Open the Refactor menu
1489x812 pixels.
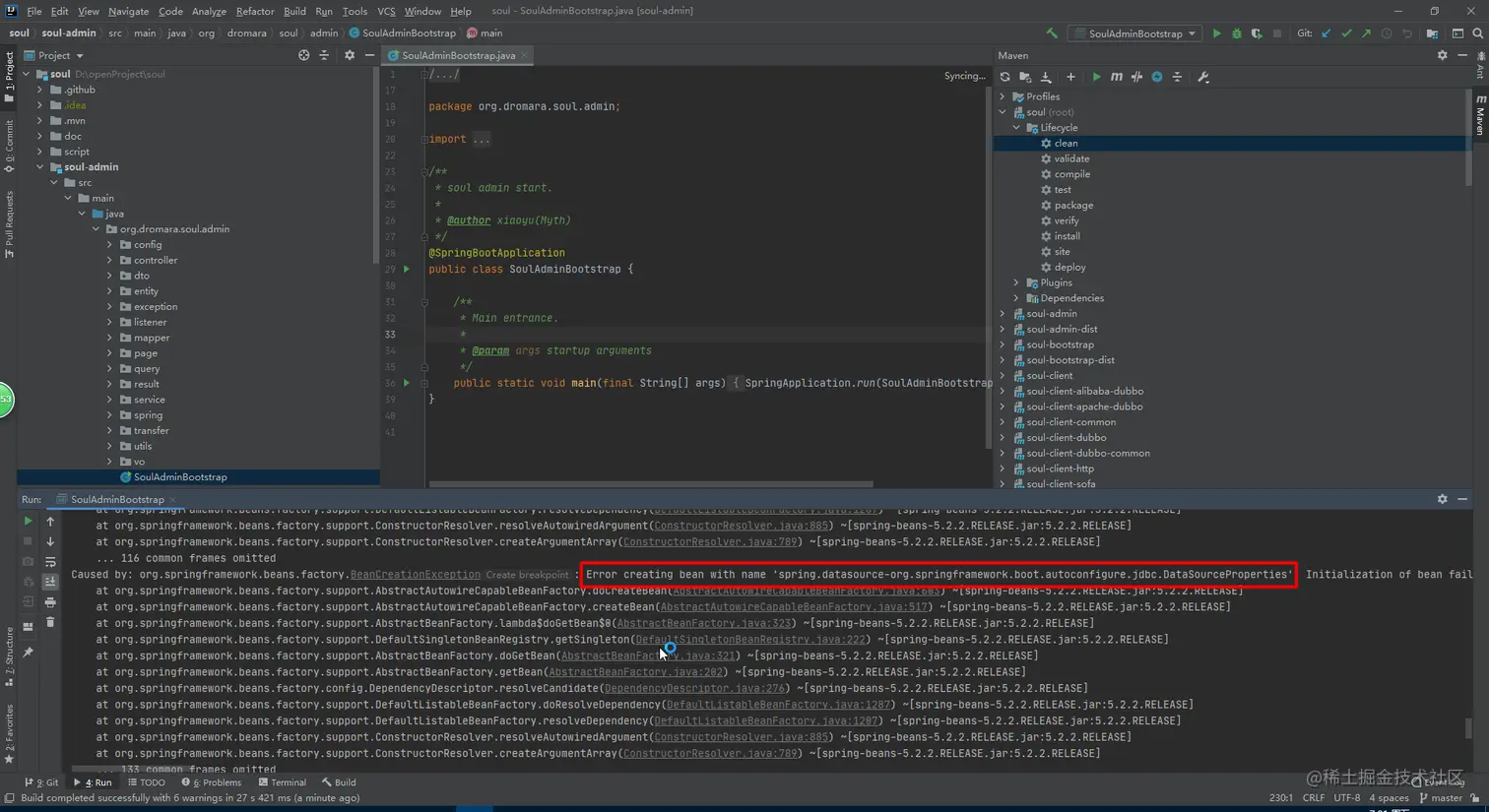point(255,11)
